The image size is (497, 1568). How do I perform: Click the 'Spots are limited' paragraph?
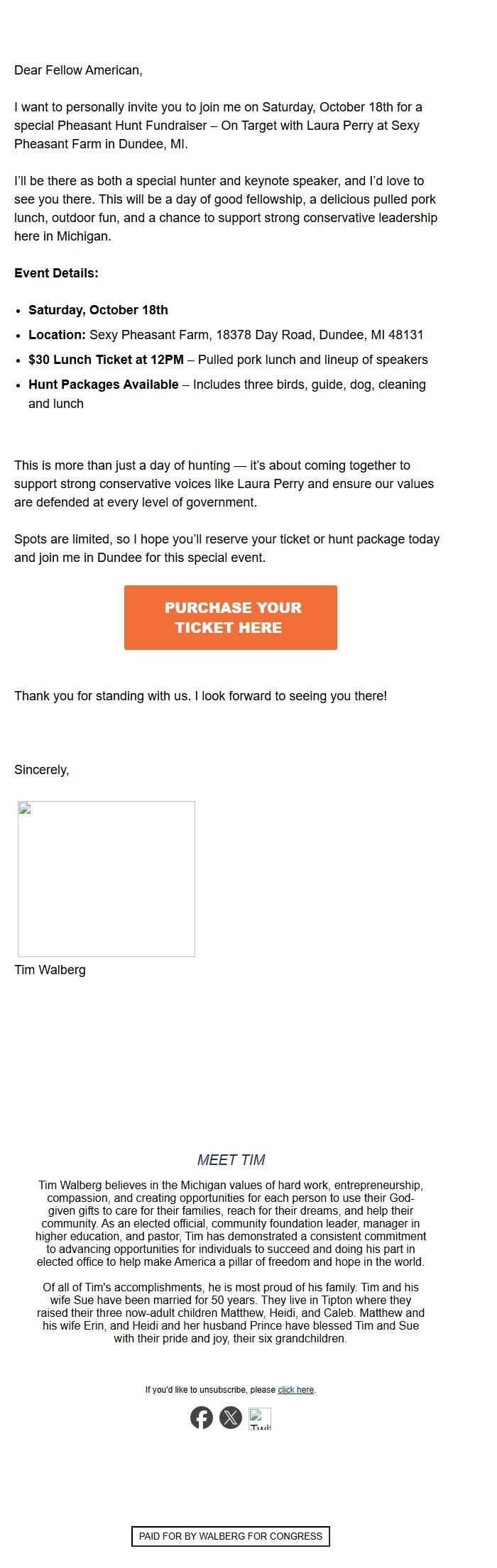coord(226,548)
